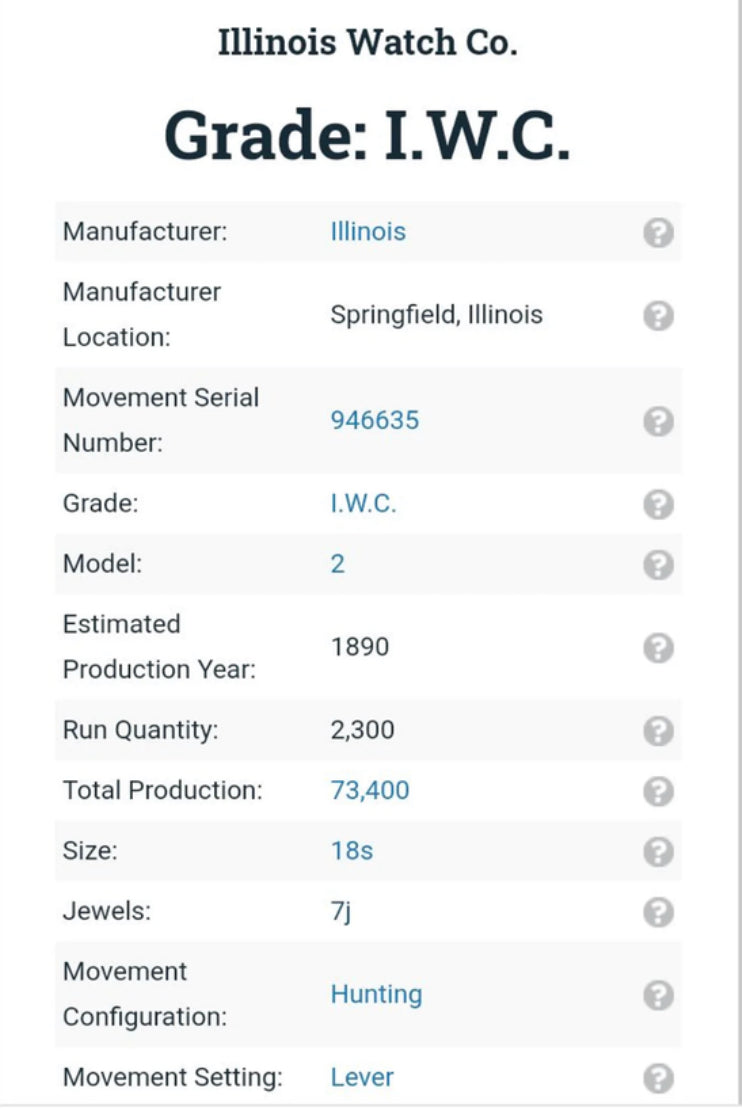Show help for Movement Configuration
742x1109 pixels.
657,995
